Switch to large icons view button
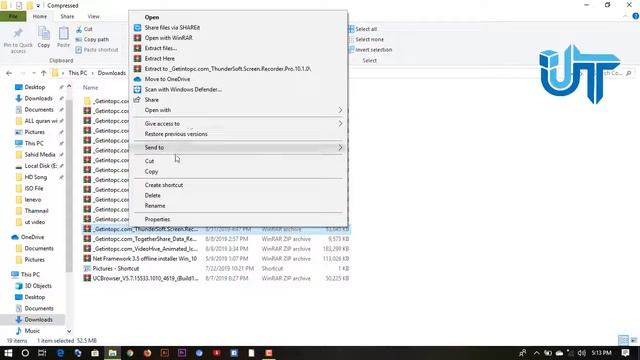640x360 pixels. [634, 340]
